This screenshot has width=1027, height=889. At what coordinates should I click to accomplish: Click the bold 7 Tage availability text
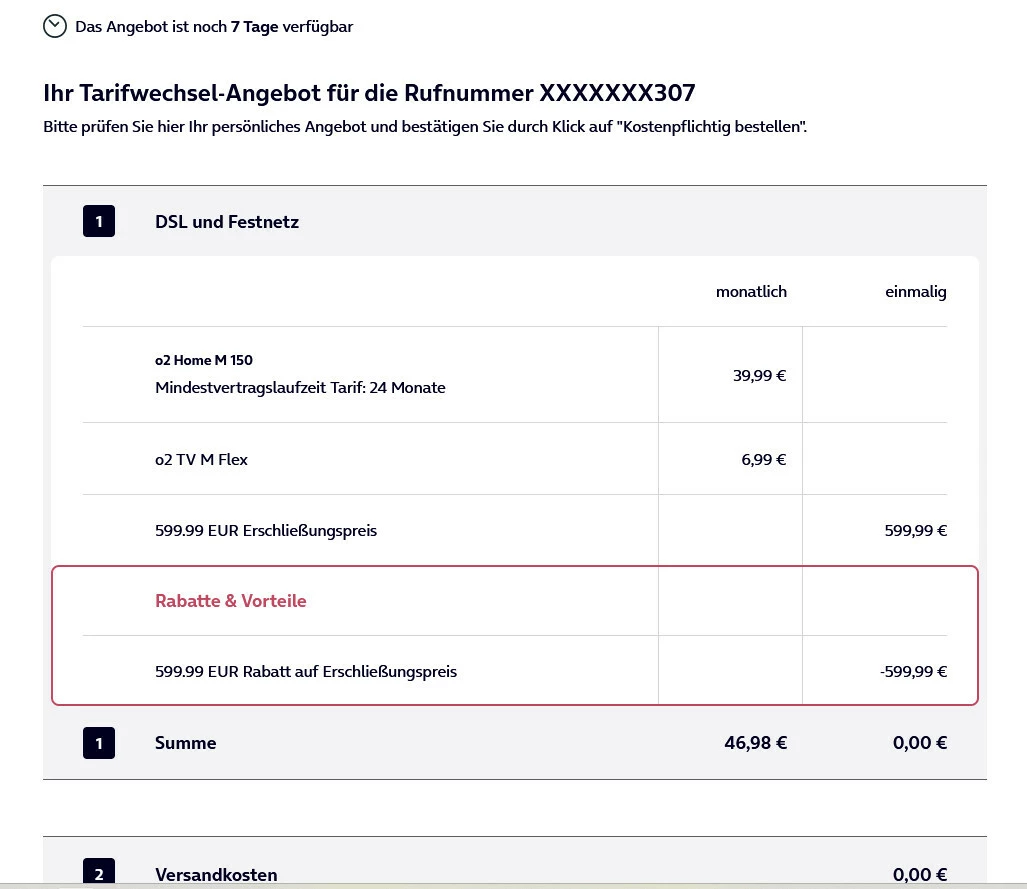pyautogui.click(x=254, y=26)
